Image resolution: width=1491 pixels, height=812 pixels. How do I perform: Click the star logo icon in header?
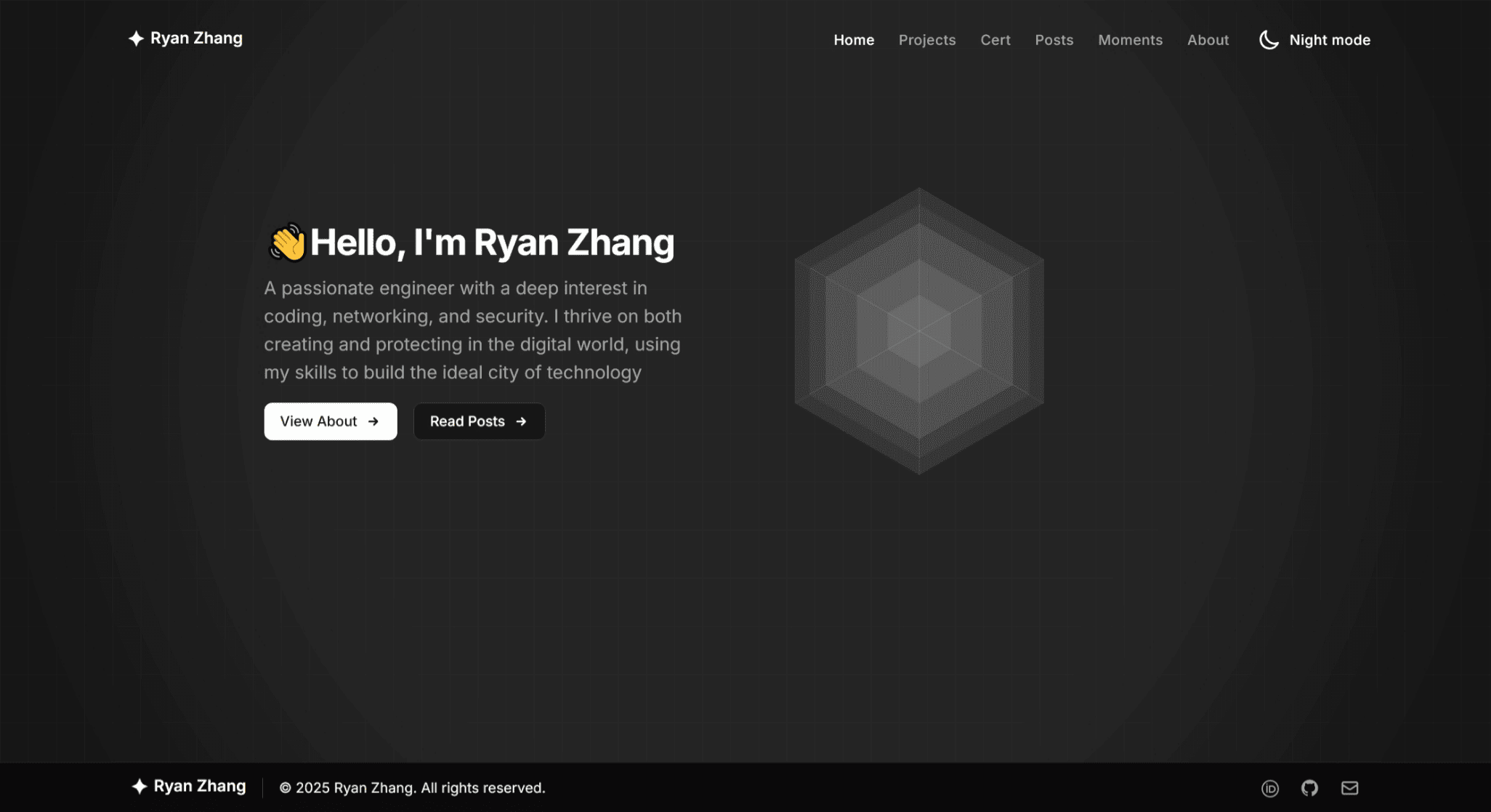136,38
